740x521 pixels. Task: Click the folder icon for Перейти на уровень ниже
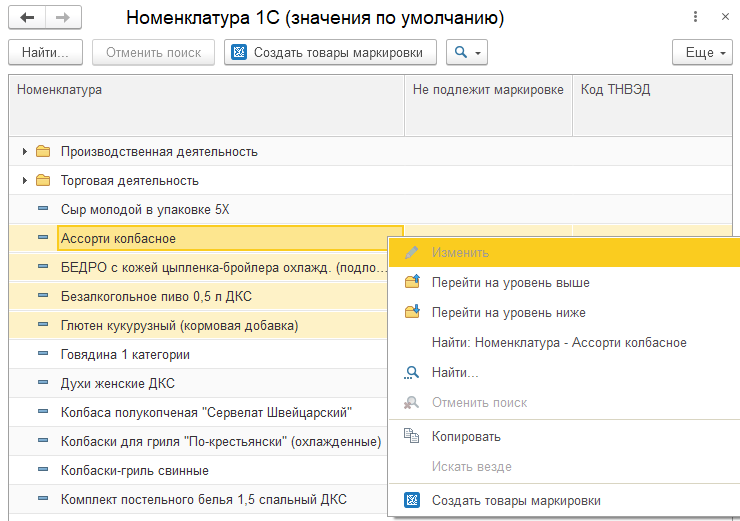click(x=412, y=312)
